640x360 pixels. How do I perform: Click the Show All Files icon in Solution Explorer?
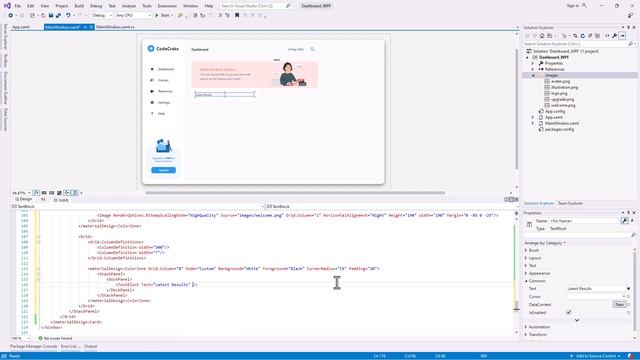[x=598, y=36]
